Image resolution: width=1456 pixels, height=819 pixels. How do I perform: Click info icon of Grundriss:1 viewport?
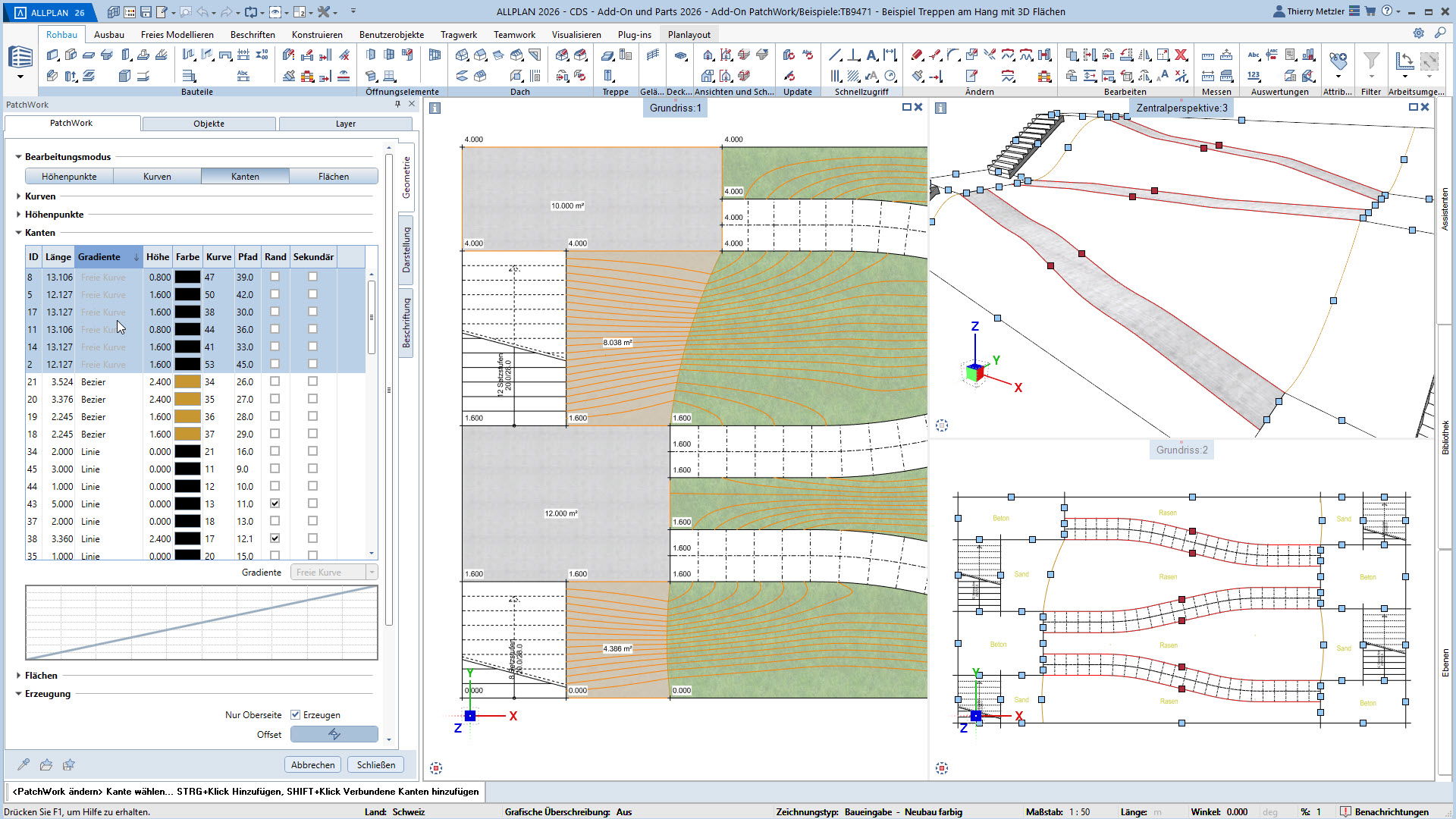tap(435, 108)
